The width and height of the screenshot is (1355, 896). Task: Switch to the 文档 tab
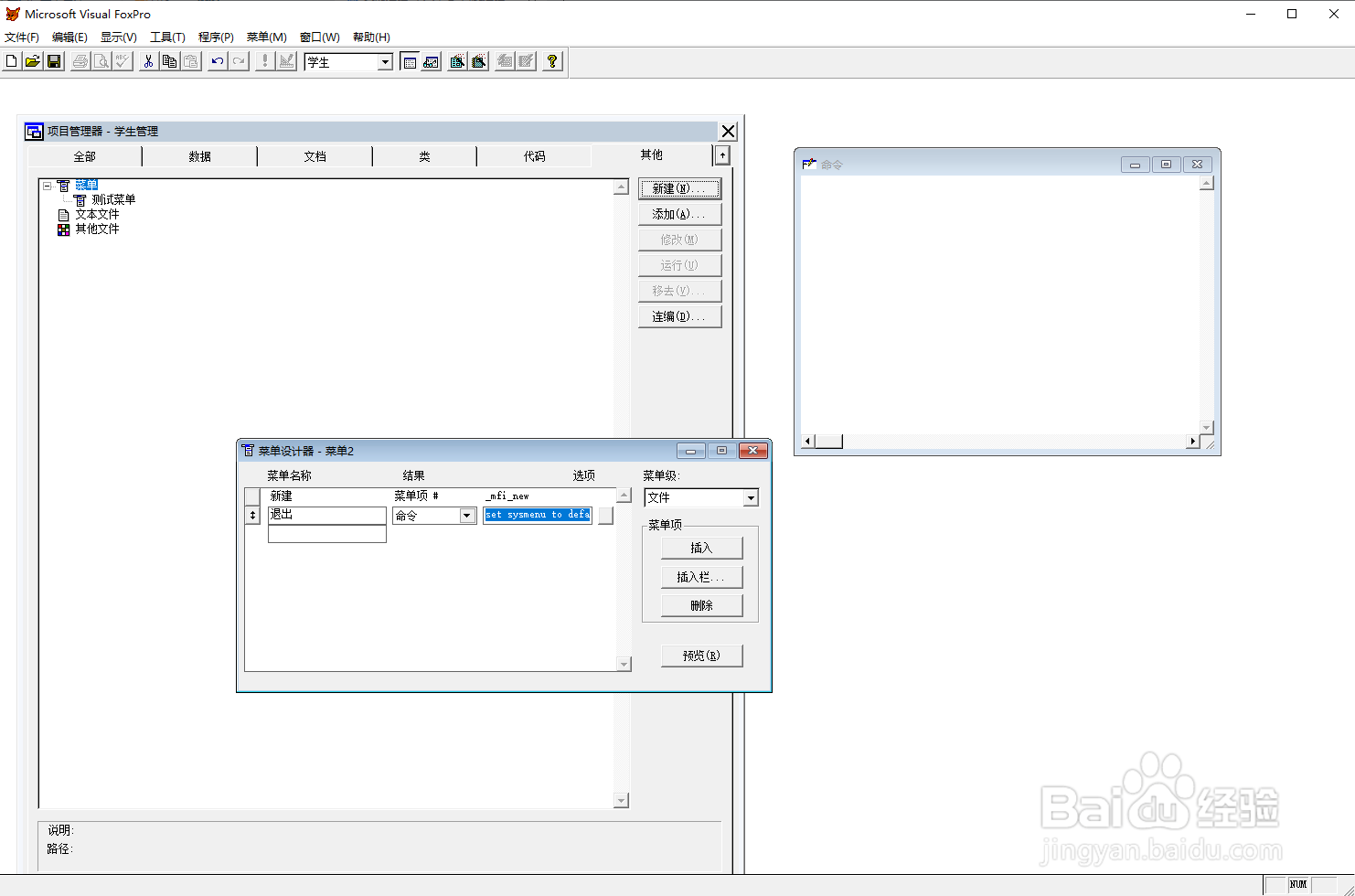point(315,156)
